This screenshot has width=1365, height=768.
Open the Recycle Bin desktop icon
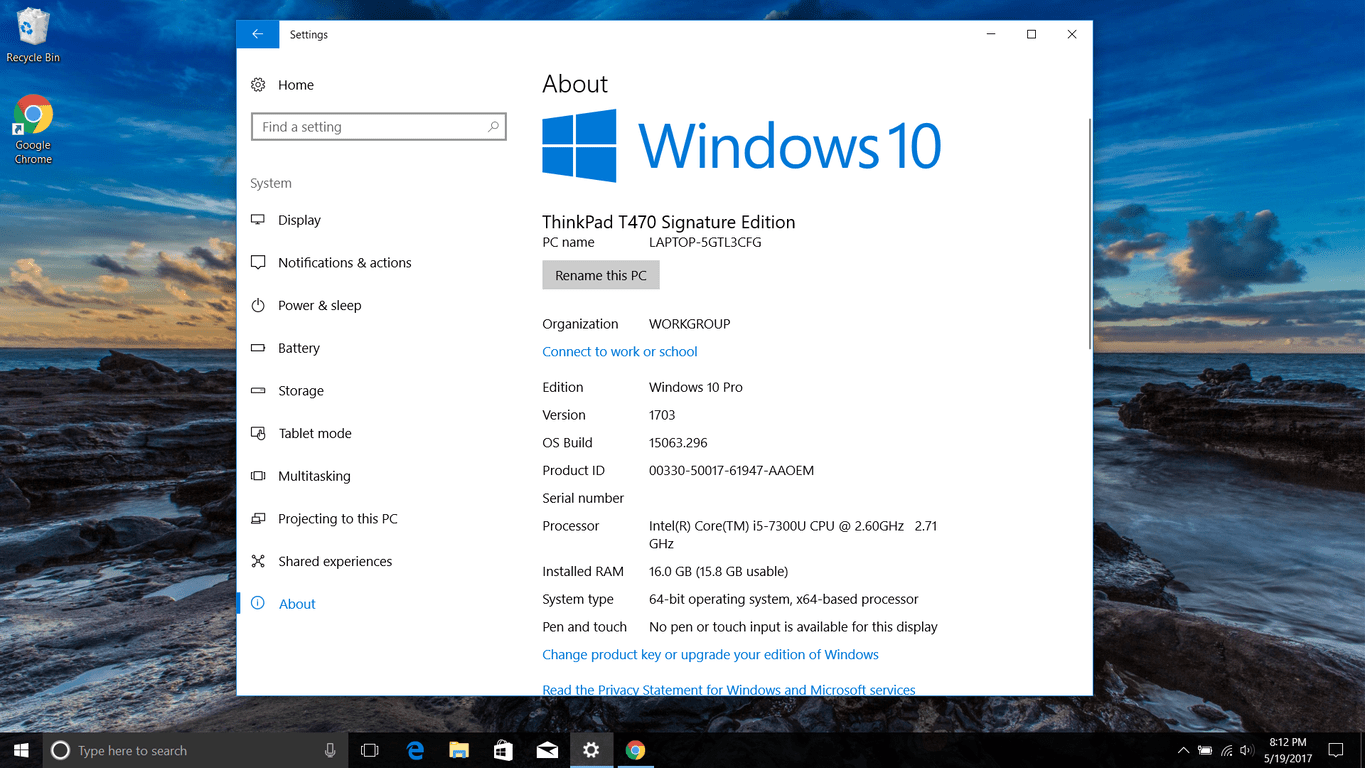pos(32,36)
